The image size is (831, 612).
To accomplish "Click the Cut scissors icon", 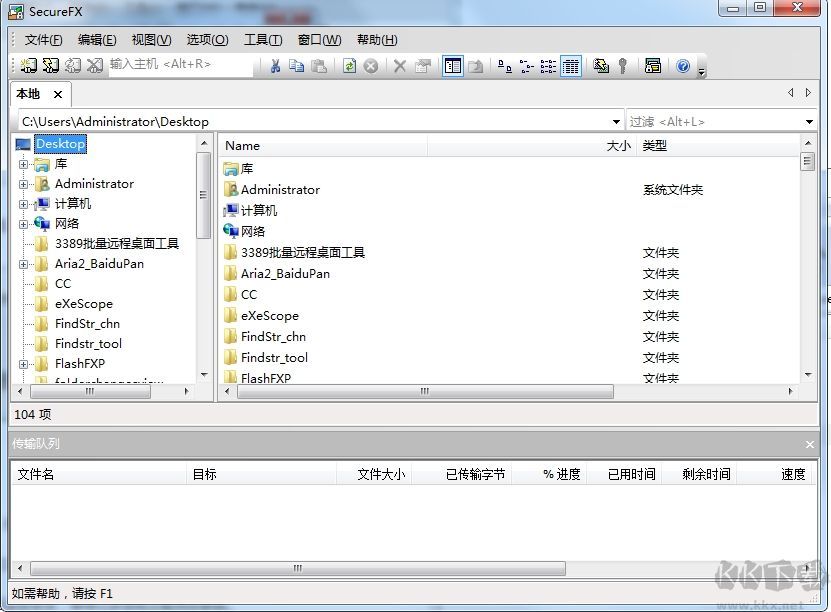I will click(275, 66).
